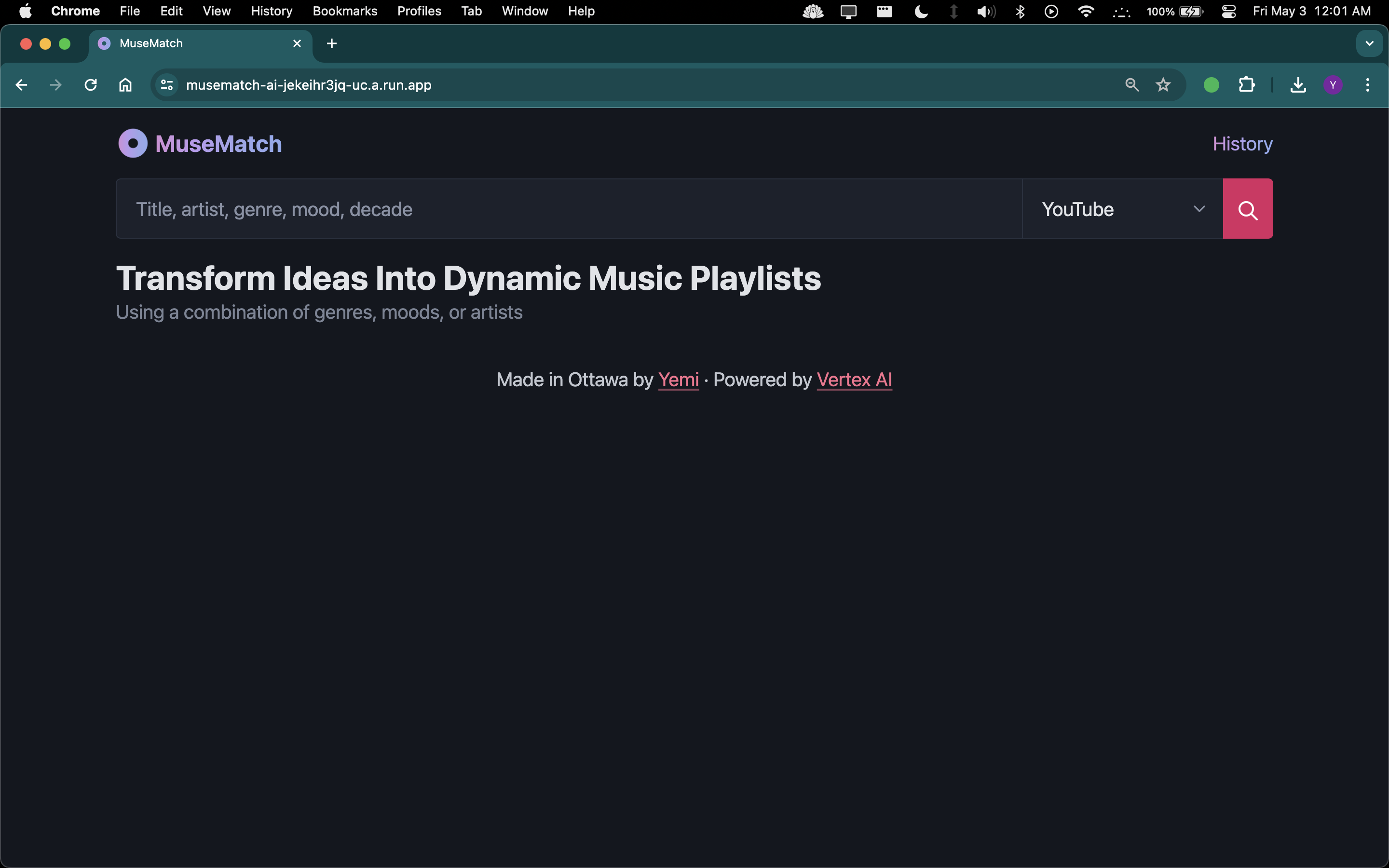Click the title, artist, genre search field
1389x868 pixels.
tap(568, 209)
